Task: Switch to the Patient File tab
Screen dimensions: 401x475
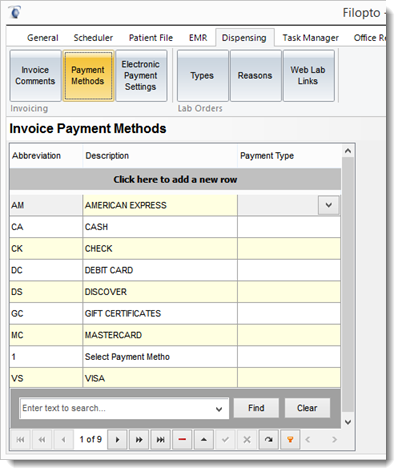Action: click(x=151, y=38)
